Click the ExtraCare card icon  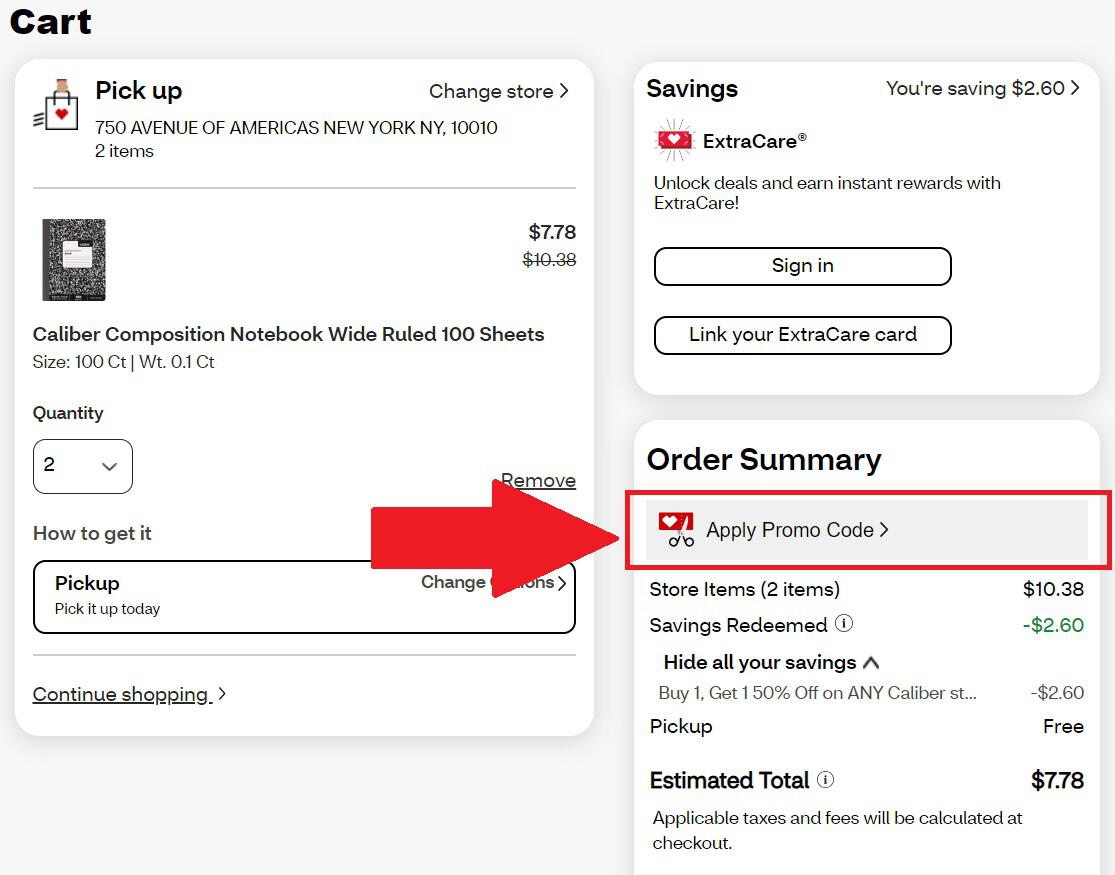pyautogui.click(x=673, y=140)
